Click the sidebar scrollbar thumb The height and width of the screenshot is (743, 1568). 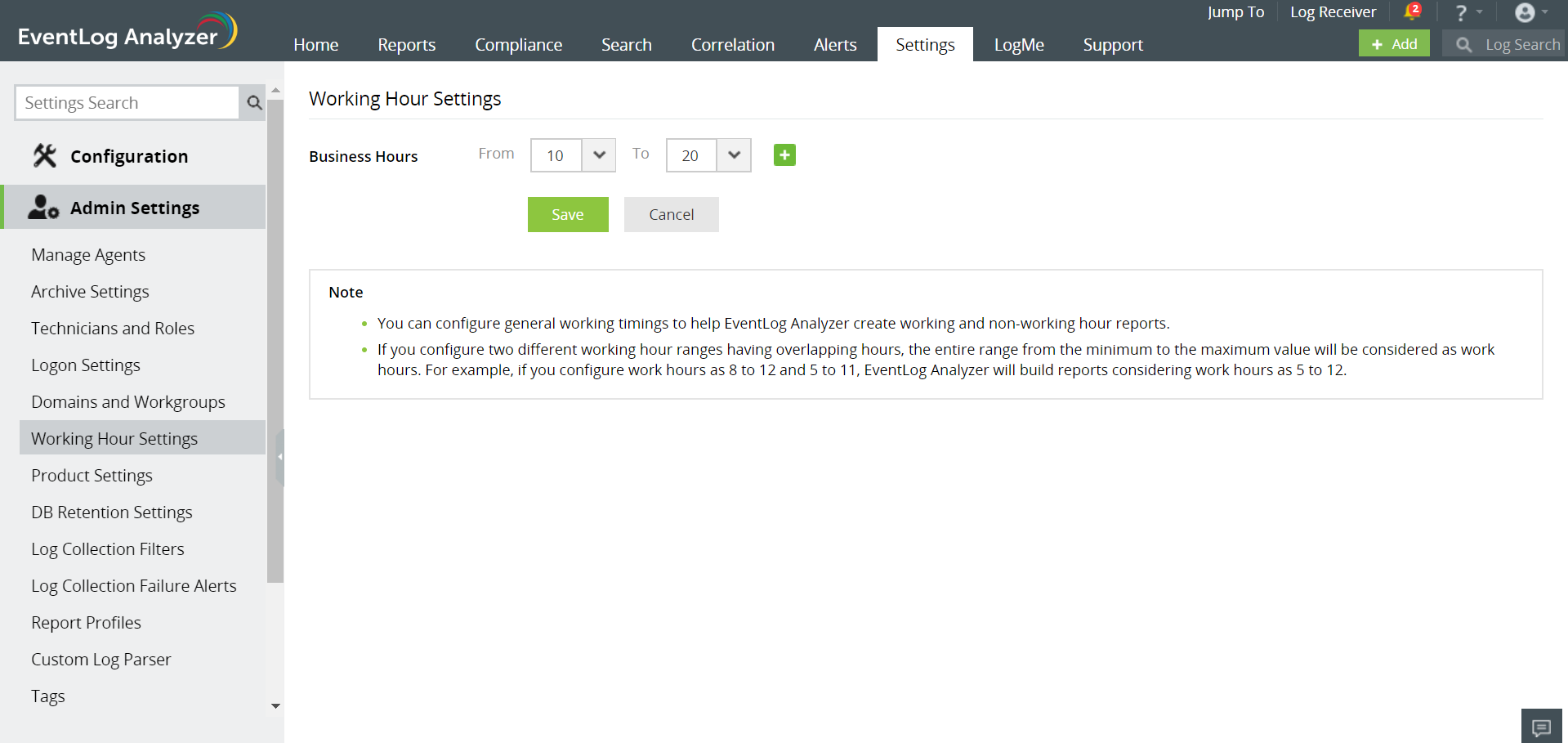(x=275, y=341)
